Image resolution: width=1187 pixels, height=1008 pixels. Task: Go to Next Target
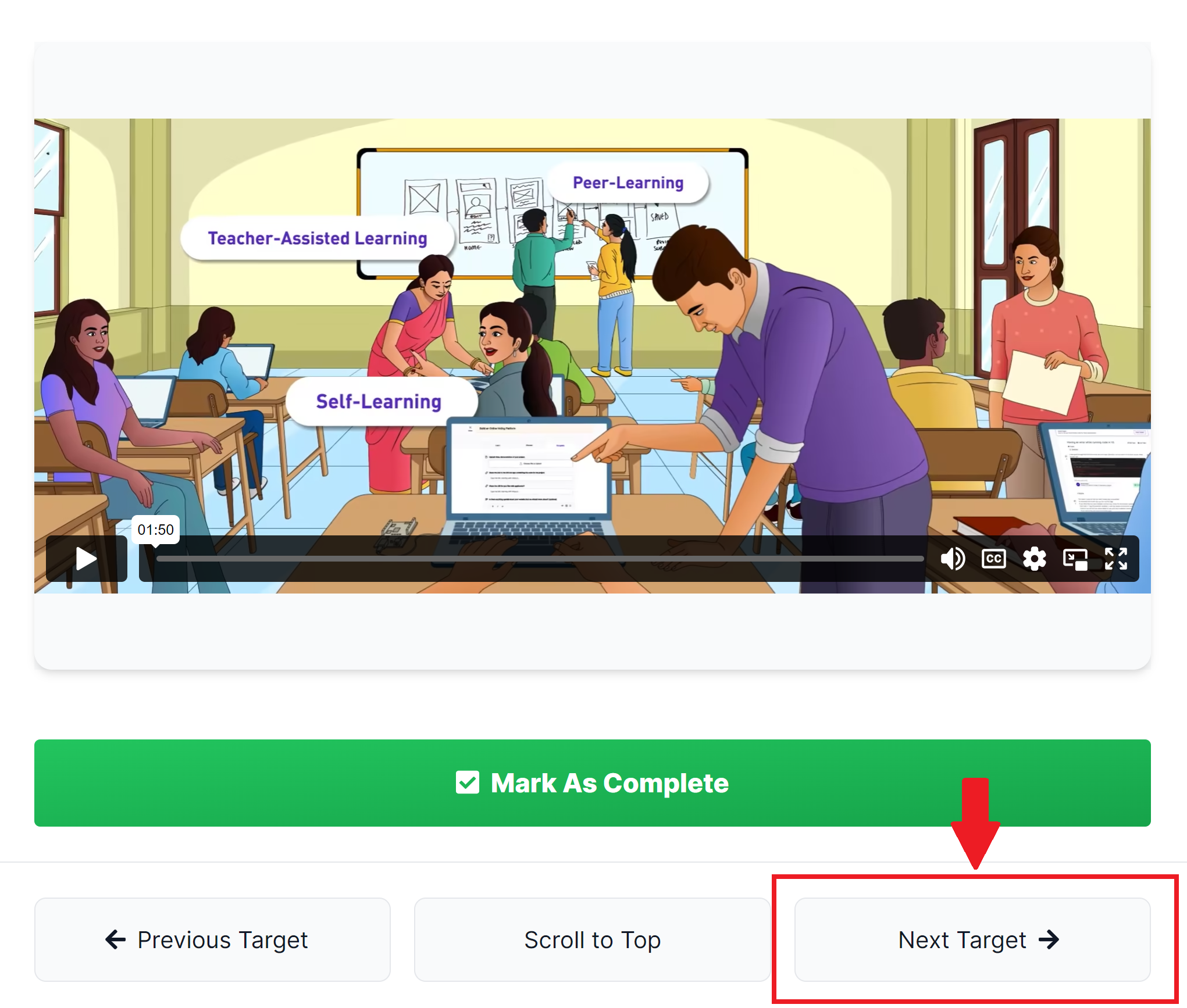coord(972,939)
